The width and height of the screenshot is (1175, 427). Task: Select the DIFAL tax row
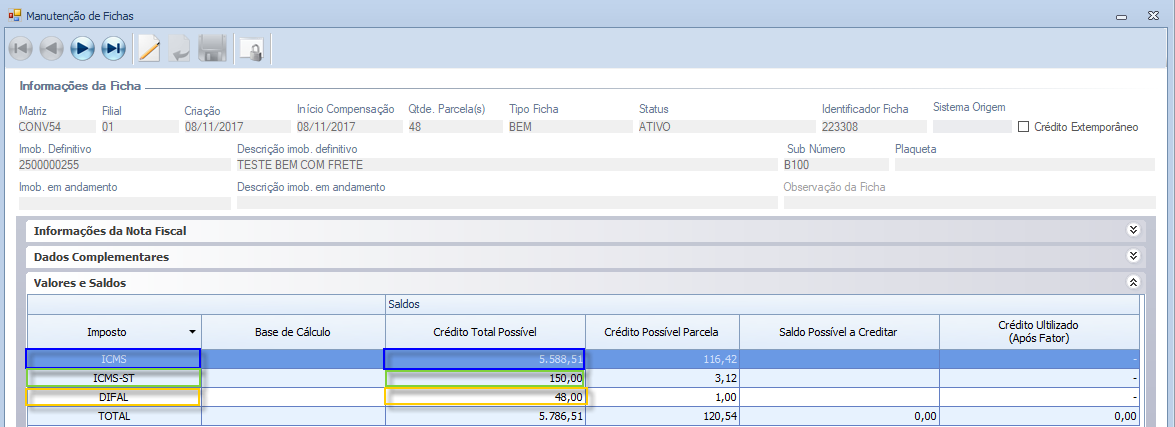coord(114,398)
